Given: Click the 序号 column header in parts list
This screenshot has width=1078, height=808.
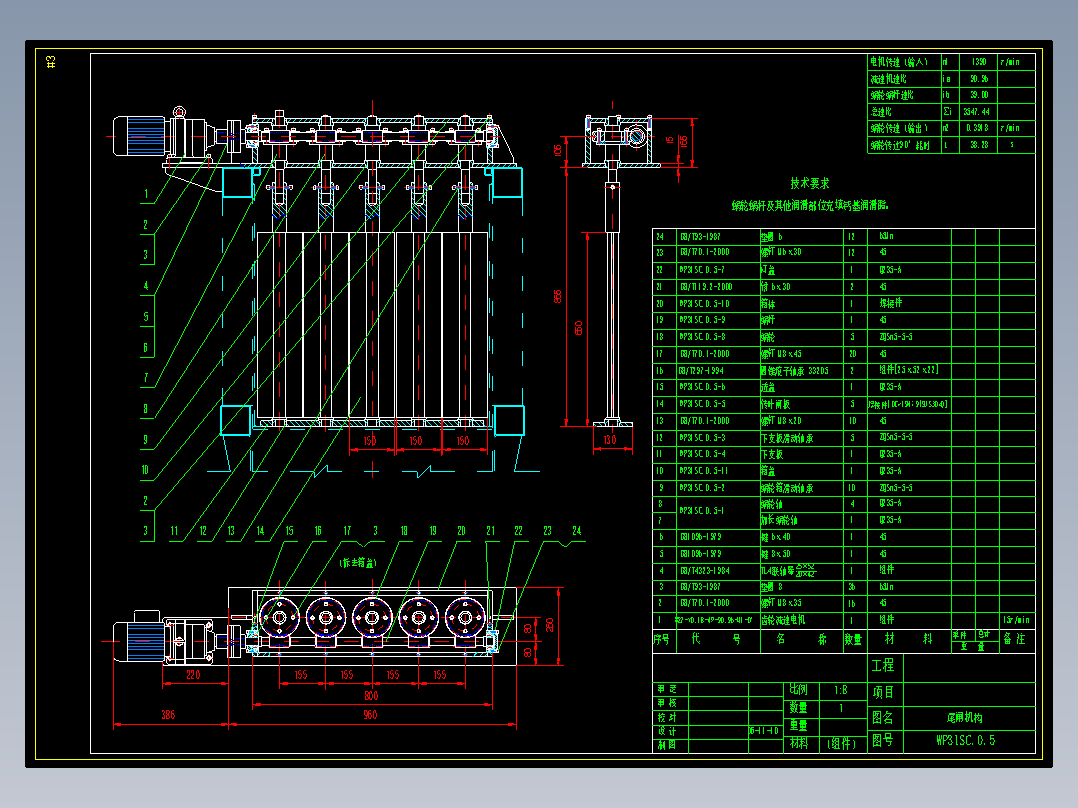Looking at the screenshot, I should (x=661, y=638).
